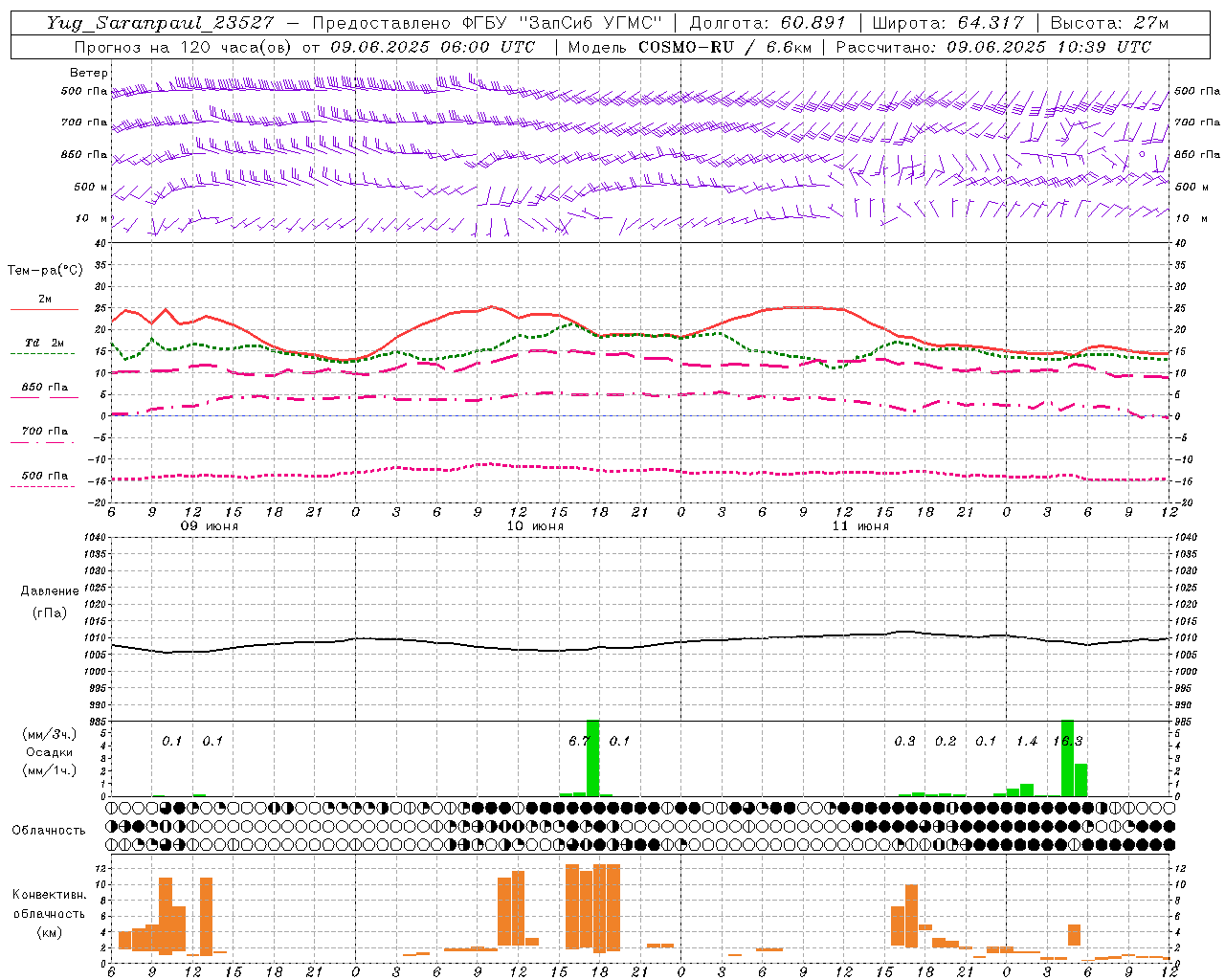Click the "(км)" unit label
1225x980 pixels.
click(x=49, y=932)
